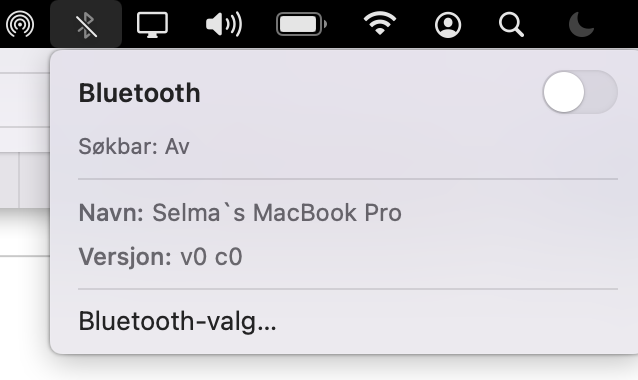Open Bluetooth-valg… preferences

[177, 321]
